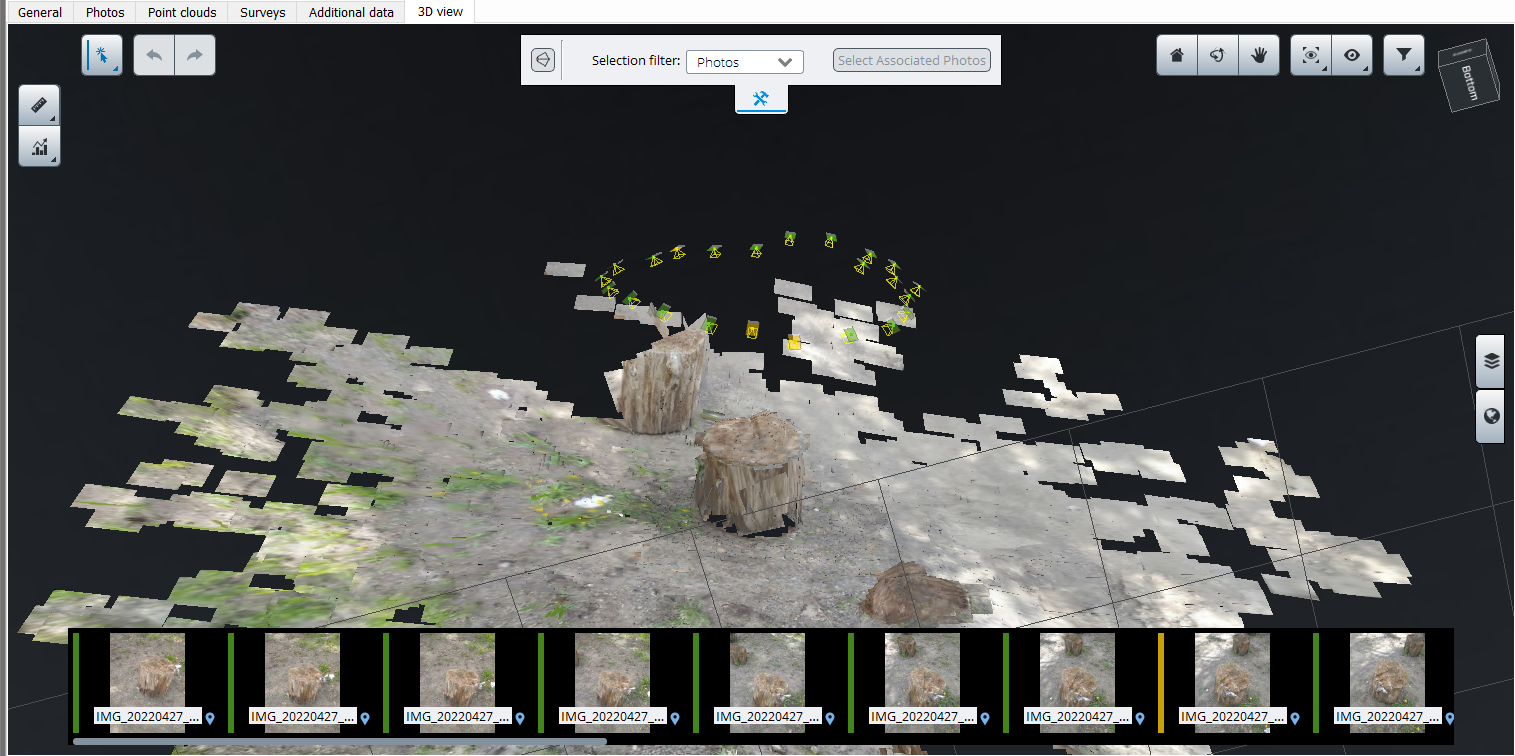The height and width of the screenshot is (756, 1515).
Task: Go to the Additional data tab
Action: click(351, 13)
